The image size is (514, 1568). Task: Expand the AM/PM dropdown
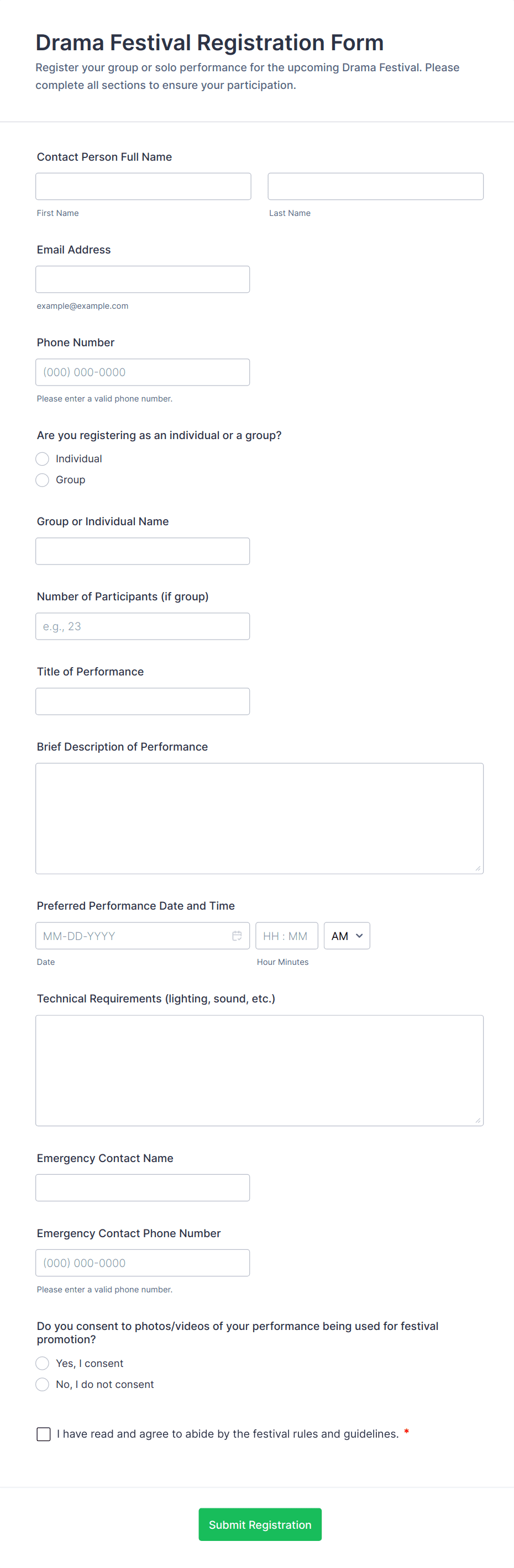347,936
